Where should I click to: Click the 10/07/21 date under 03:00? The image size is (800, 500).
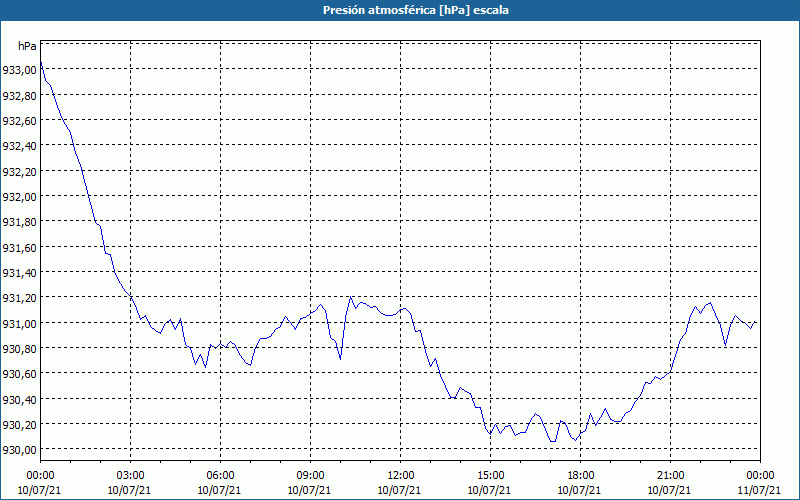[x=129, y=490]
